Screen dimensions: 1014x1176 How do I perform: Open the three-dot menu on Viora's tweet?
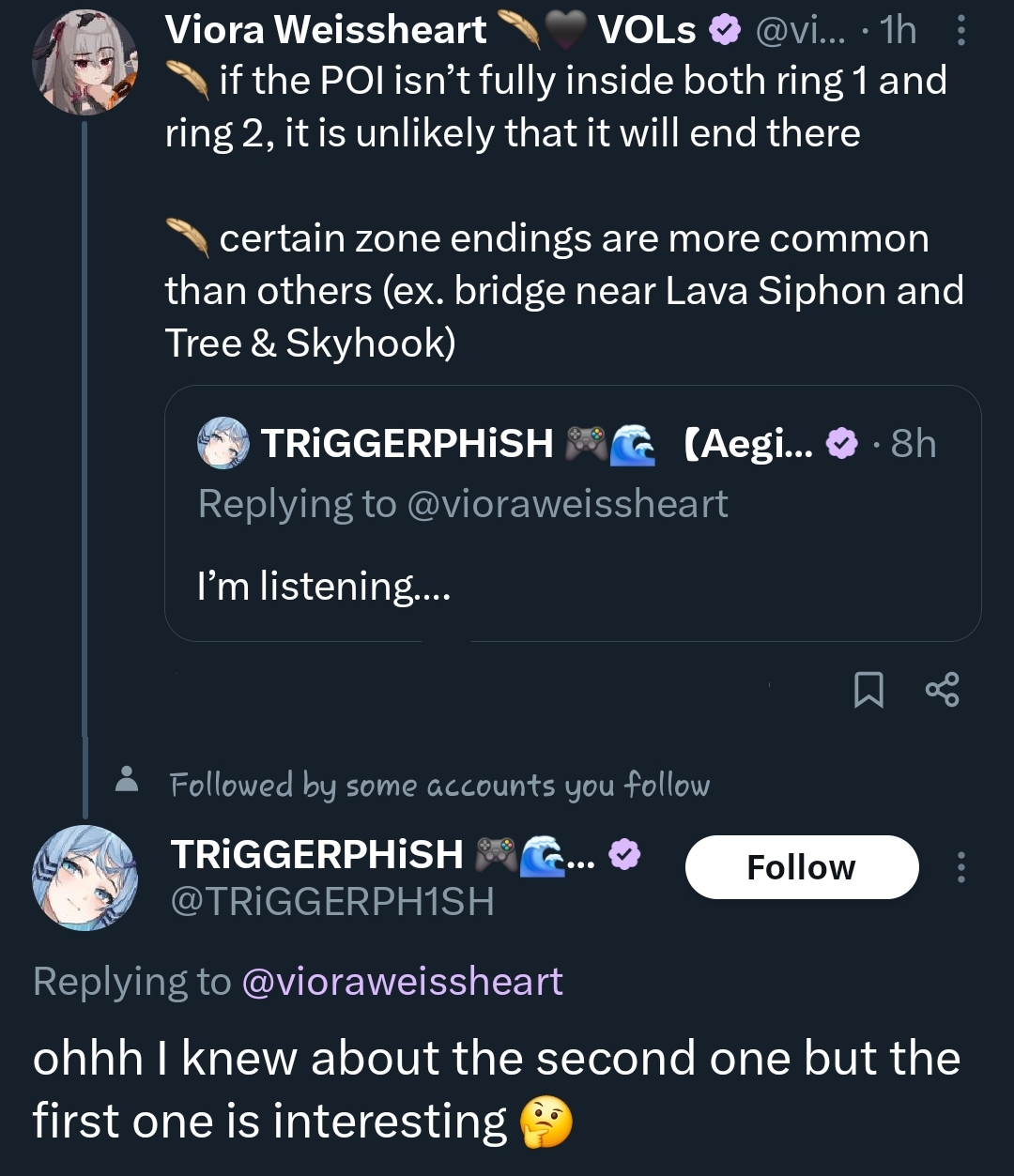click(960, 32)
